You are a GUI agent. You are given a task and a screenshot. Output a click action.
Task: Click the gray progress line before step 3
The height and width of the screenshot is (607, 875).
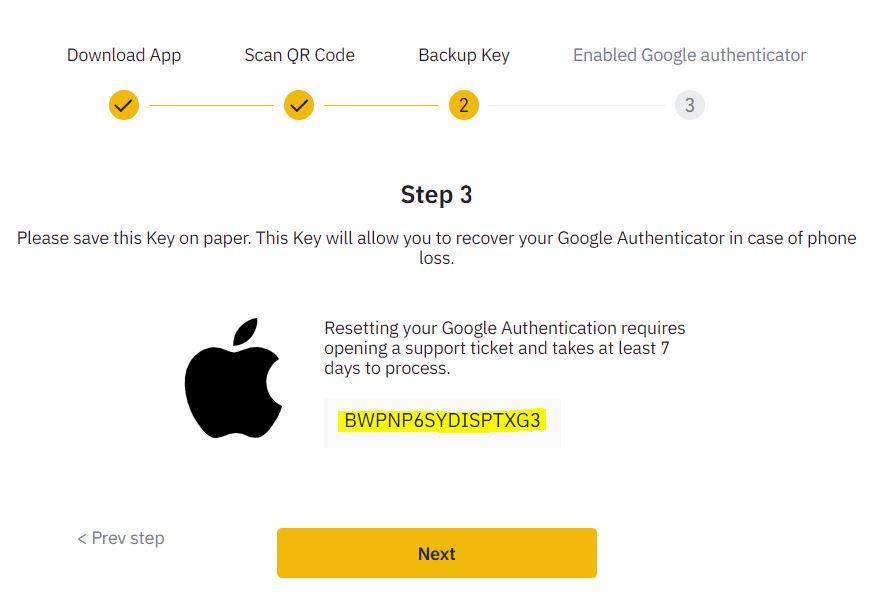click(576, 105)
